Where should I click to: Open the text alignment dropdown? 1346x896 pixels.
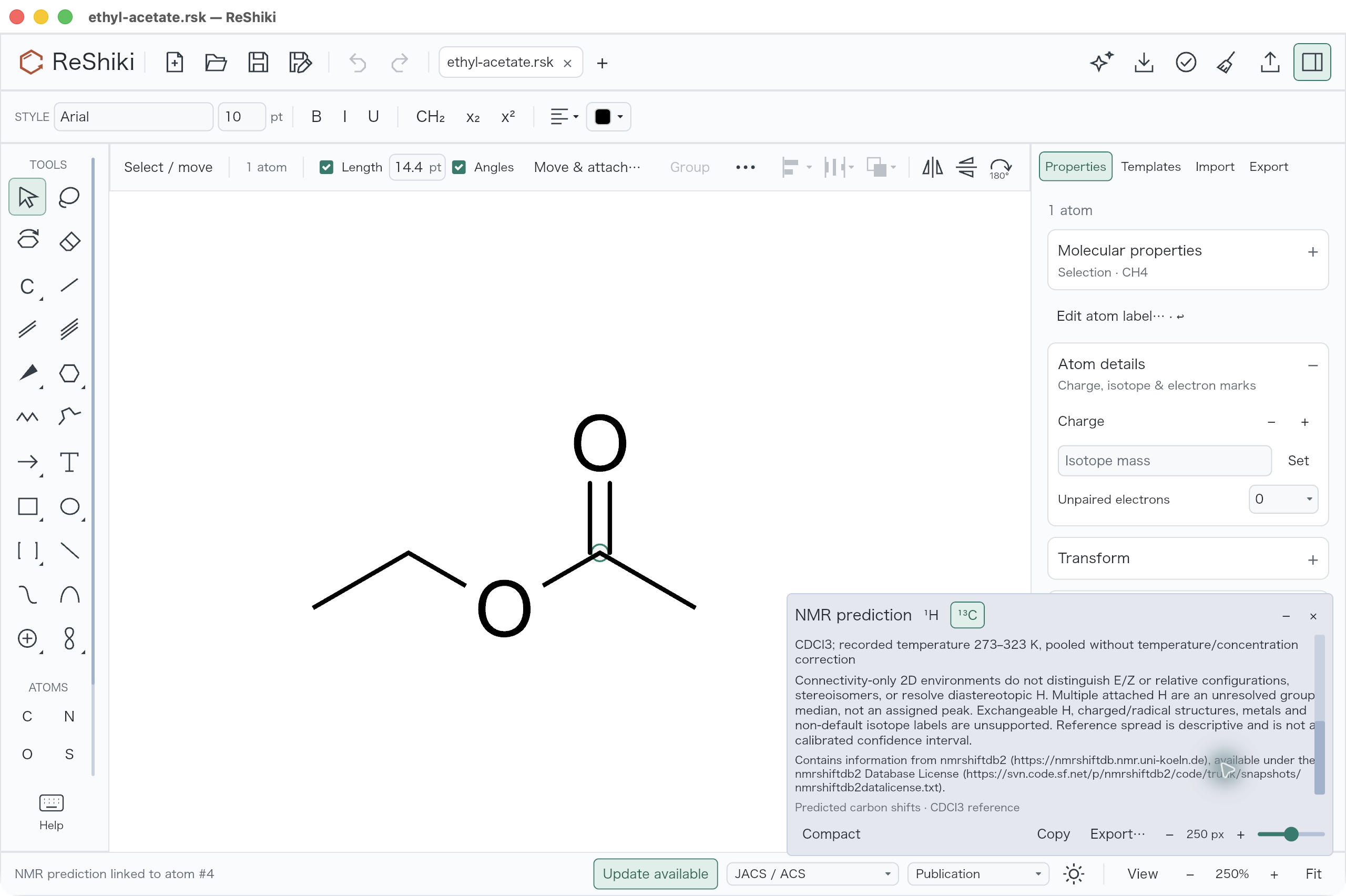565,117
